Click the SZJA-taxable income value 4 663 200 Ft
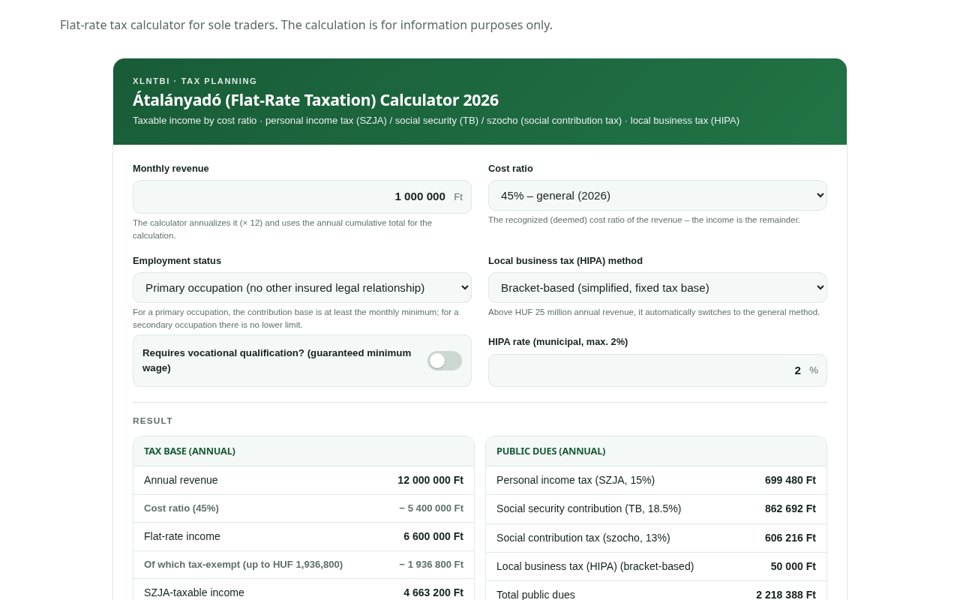This screenshot has width=960, height=600. click(x=433, y=593)
